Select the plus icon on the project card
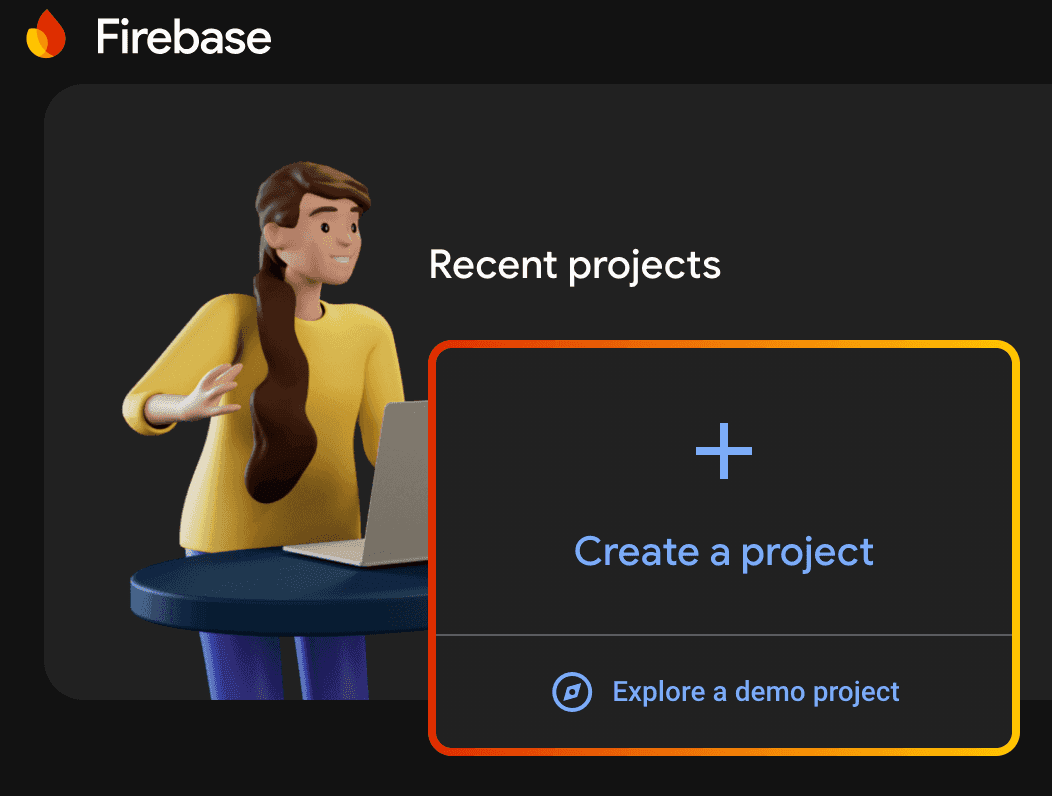Viewport: 1052px width, 796px height. [x=723, y=451]
